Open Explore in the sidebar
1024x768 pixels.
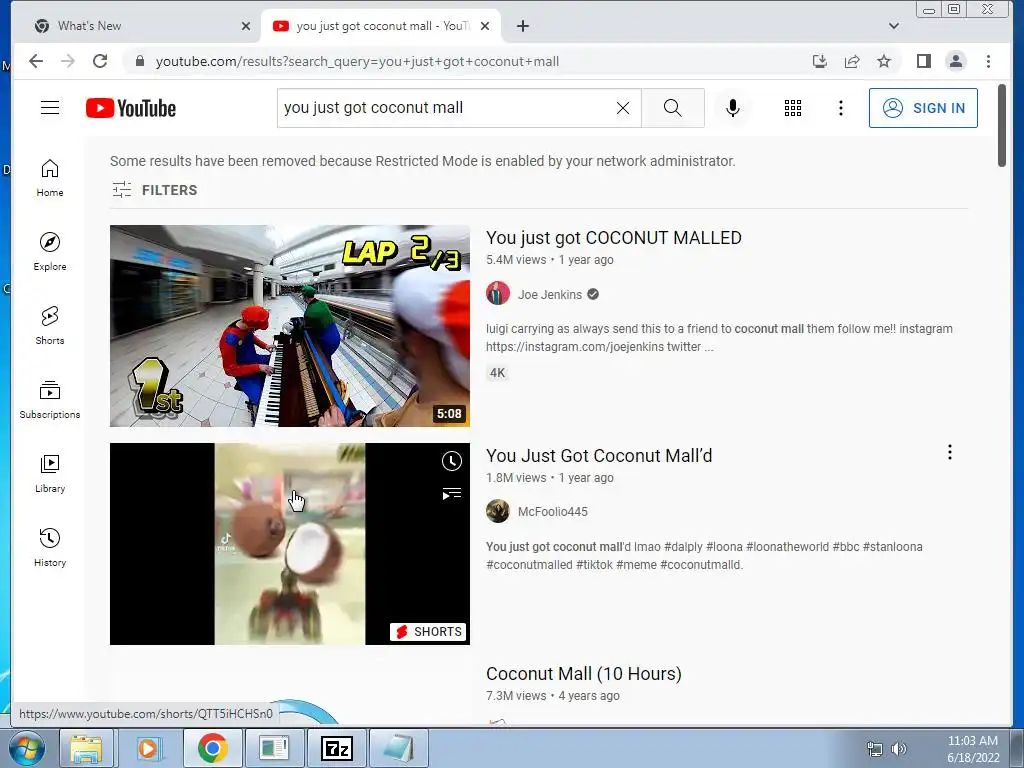tap(50, 251)
